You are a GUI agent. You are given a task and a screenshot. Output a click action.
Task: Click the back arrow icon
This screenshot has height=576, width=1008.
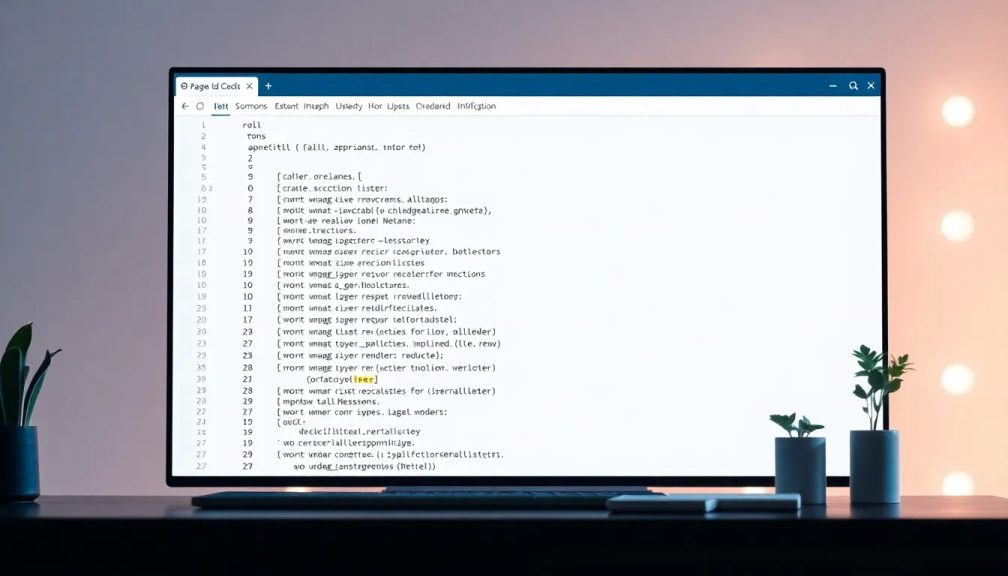click(185, 106)
